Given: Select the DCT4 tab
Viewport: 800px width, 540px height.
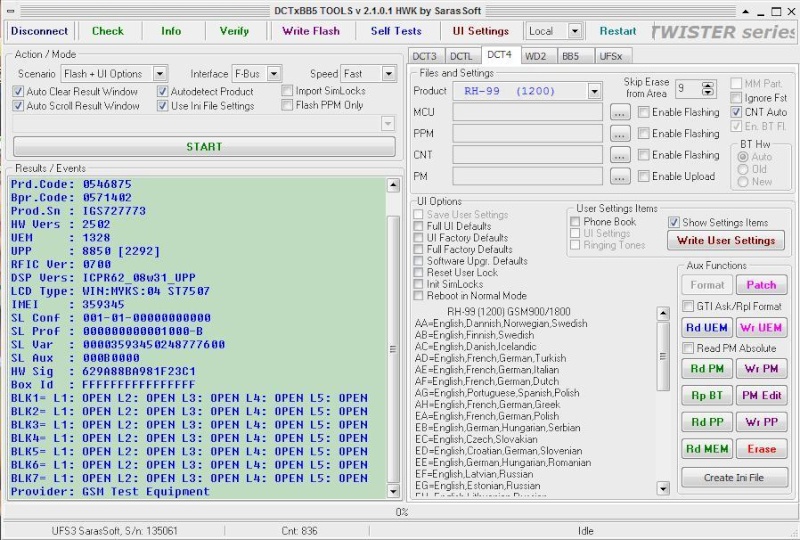Looking at the screenshot, I should 499,55.
